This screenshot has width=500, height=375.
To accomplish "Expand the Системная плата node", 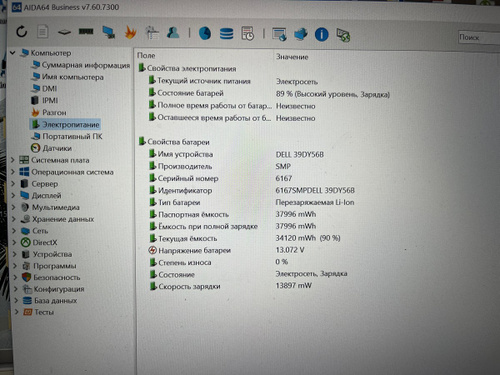I will coord(13,160).
